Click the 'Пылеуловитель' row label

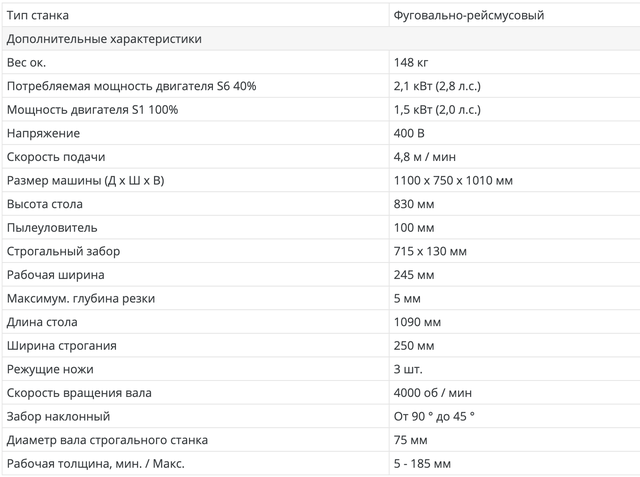(52, 227)
